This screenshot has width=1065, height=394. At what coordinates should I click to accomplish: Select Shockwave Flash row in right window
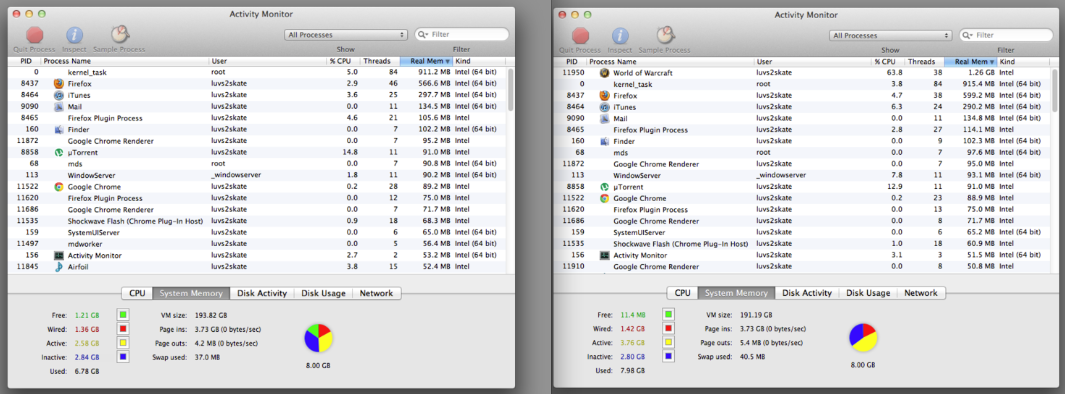tap(802, 244)
